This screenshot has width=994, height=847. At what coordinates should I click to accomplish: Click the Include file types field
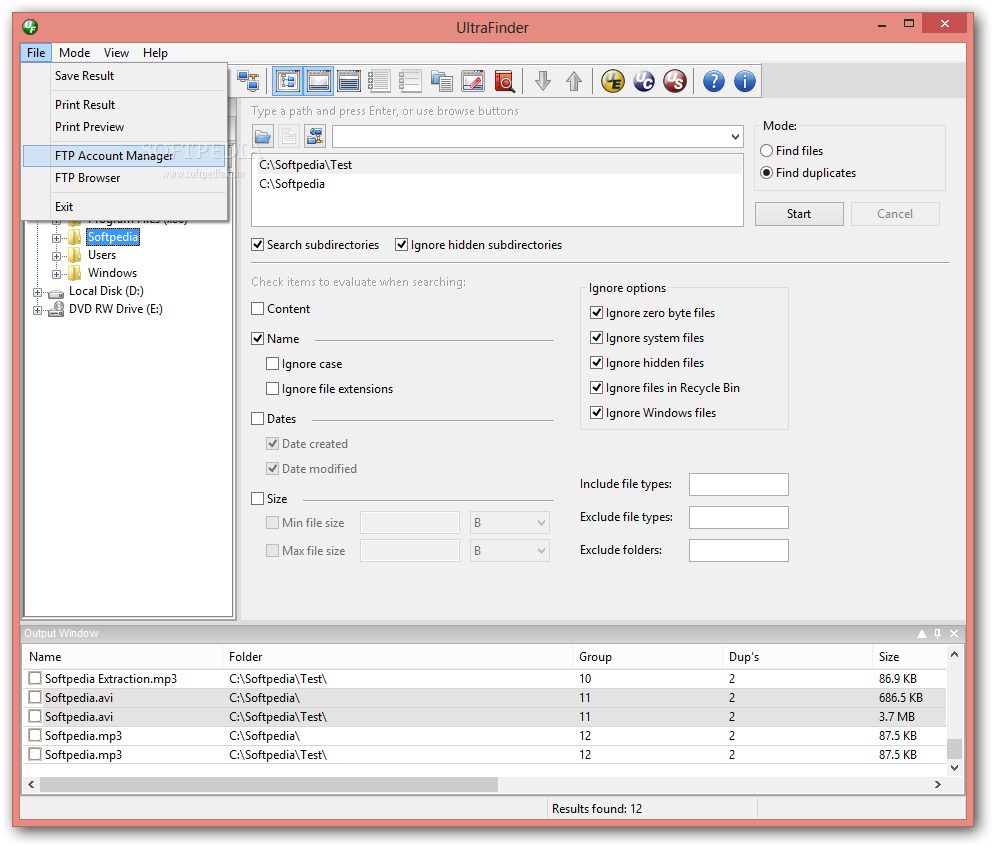(x=739, y=484)
